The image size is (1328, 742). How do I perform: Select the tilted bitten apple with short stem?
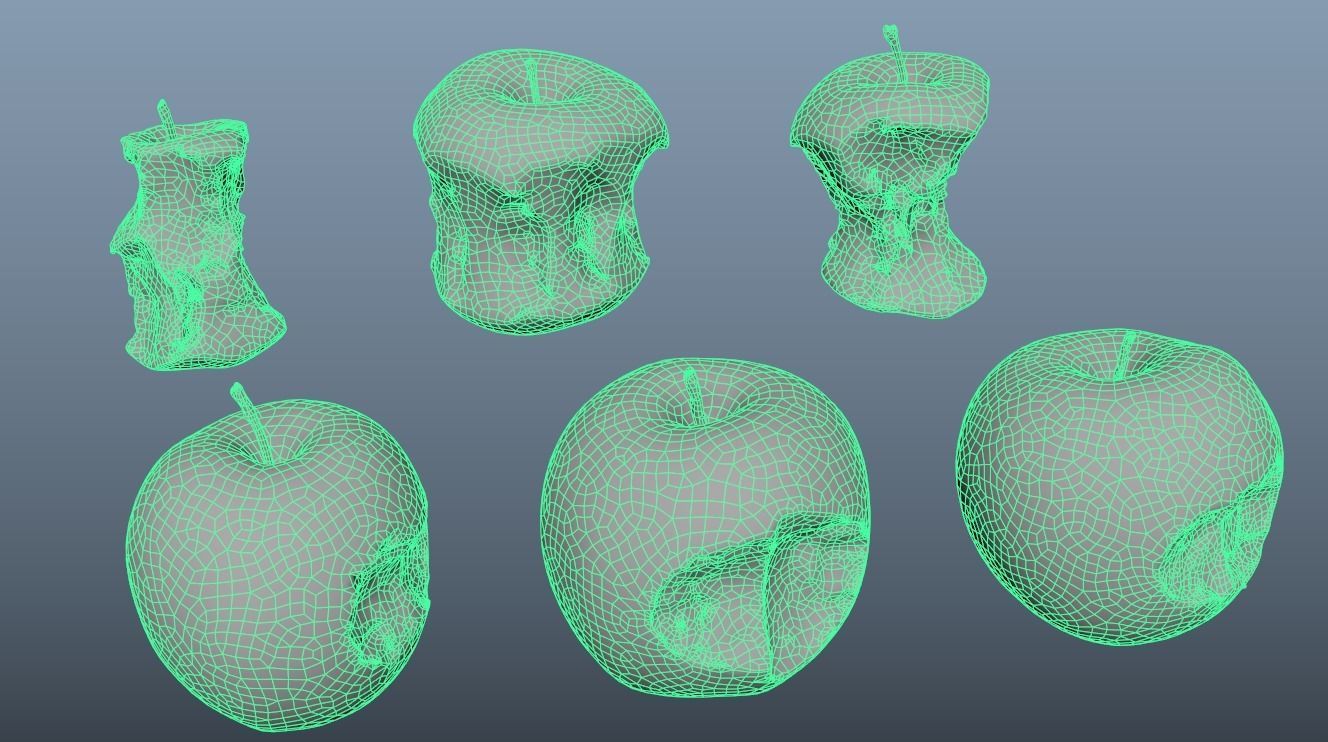[1119, 487]
